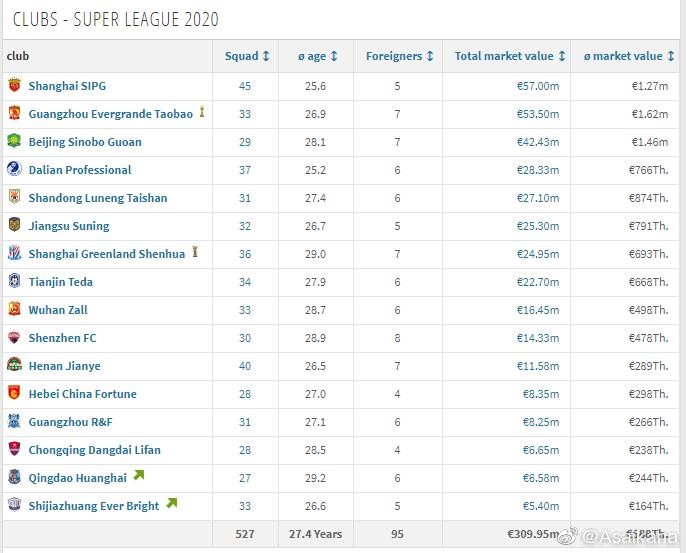Click Shanghai SIPG squad size 45

(245, 86)
